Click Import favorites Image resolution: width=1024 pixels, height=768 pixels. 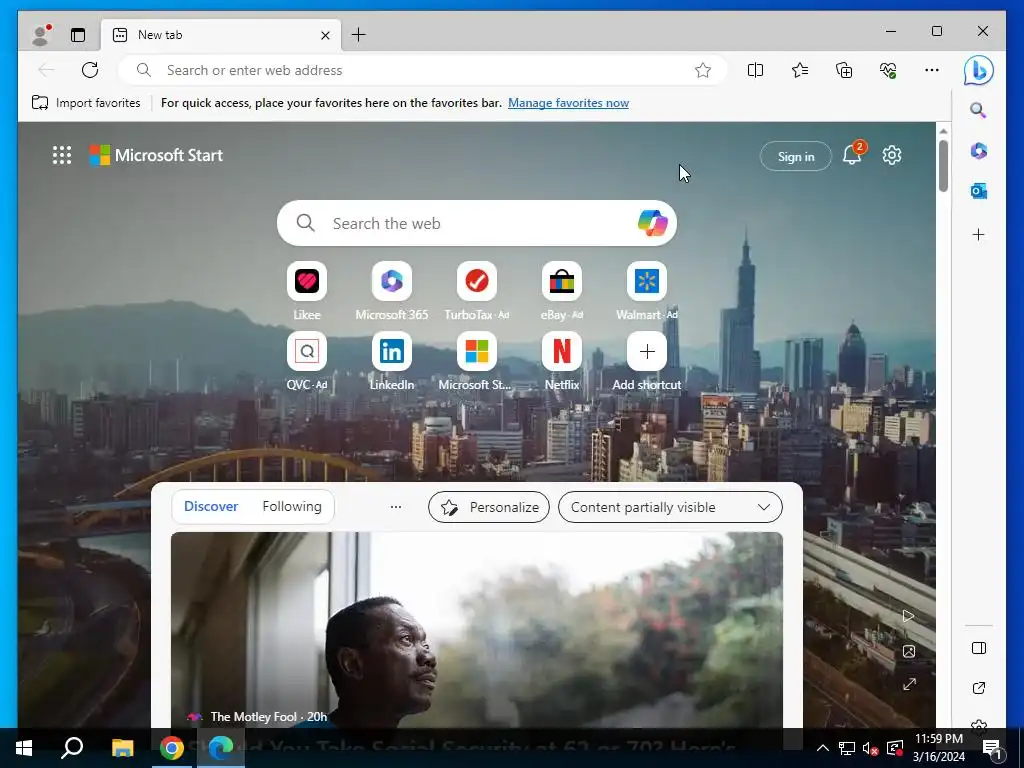click(x=86, y=103)
